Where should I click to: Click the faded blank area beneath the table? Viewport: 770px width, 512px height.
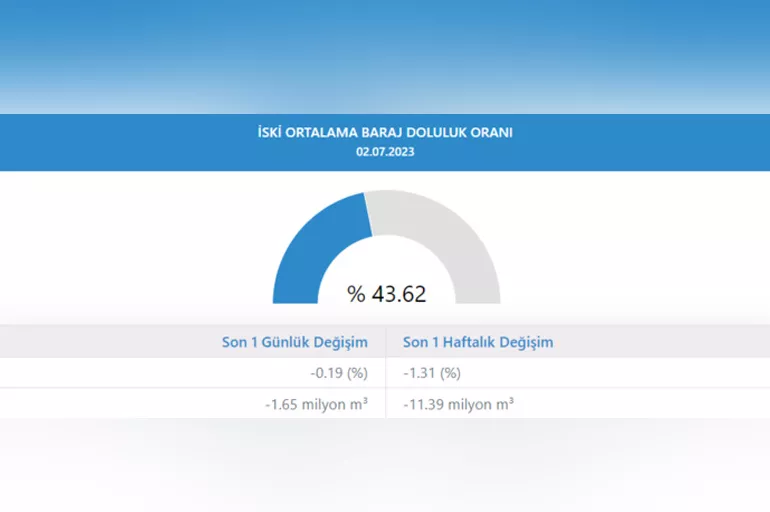point(385,465)
